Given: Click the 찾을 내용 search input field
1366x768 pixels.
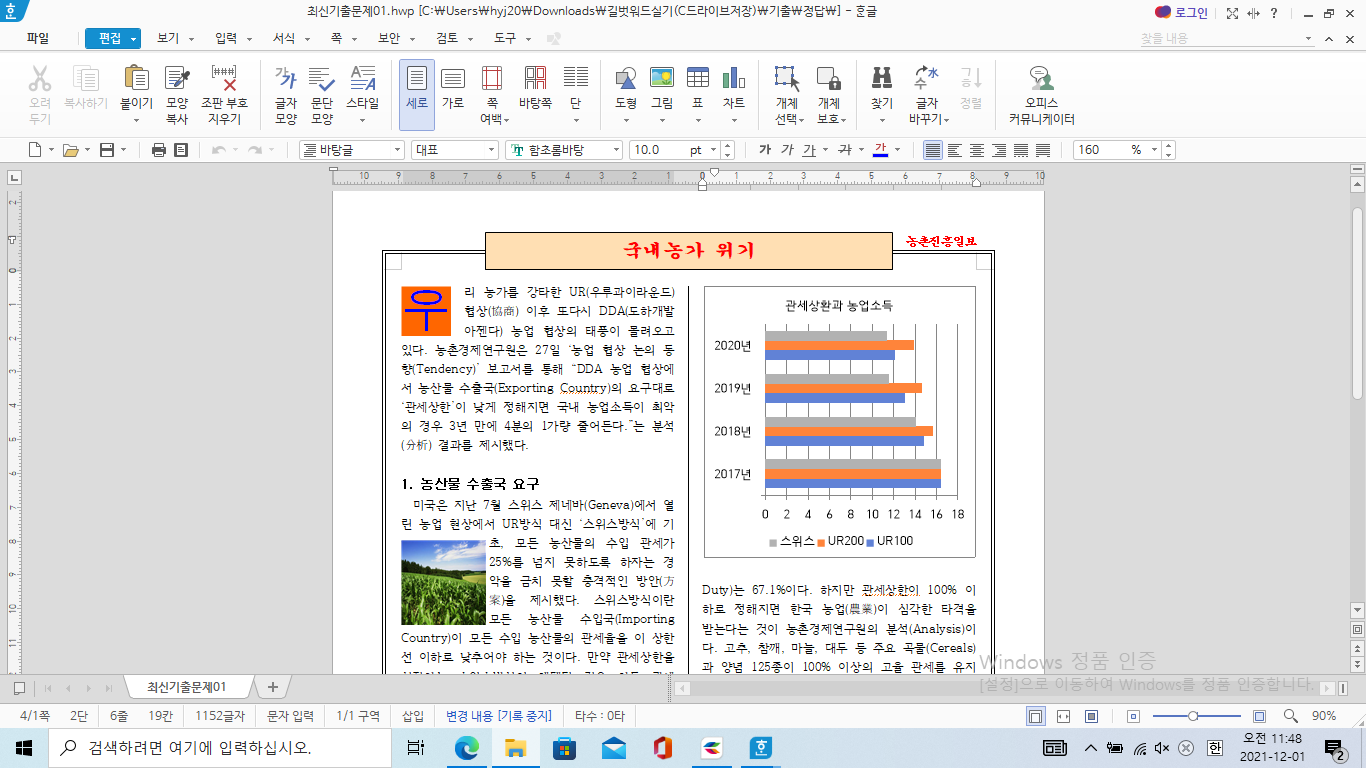Looking at the screenshot, I should 1226,38.
